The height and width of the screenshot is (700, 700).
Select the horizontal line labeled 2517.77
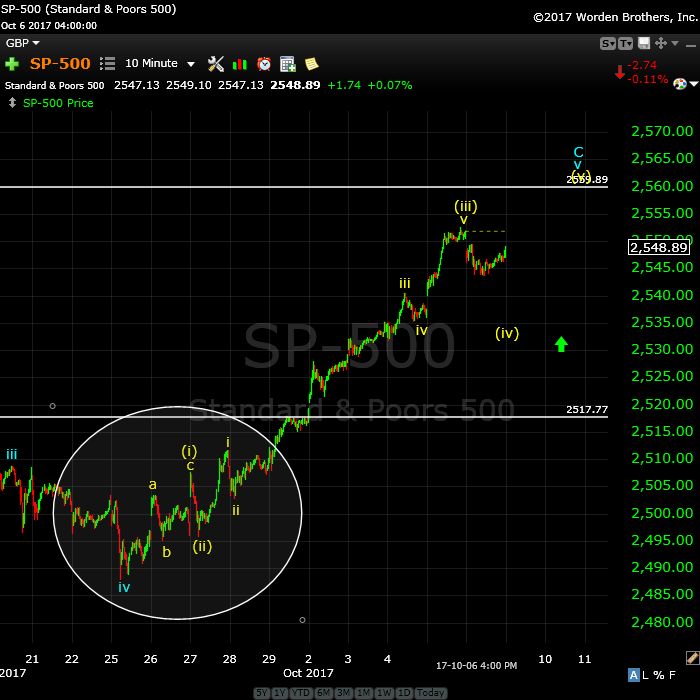[x=304, y=417]
